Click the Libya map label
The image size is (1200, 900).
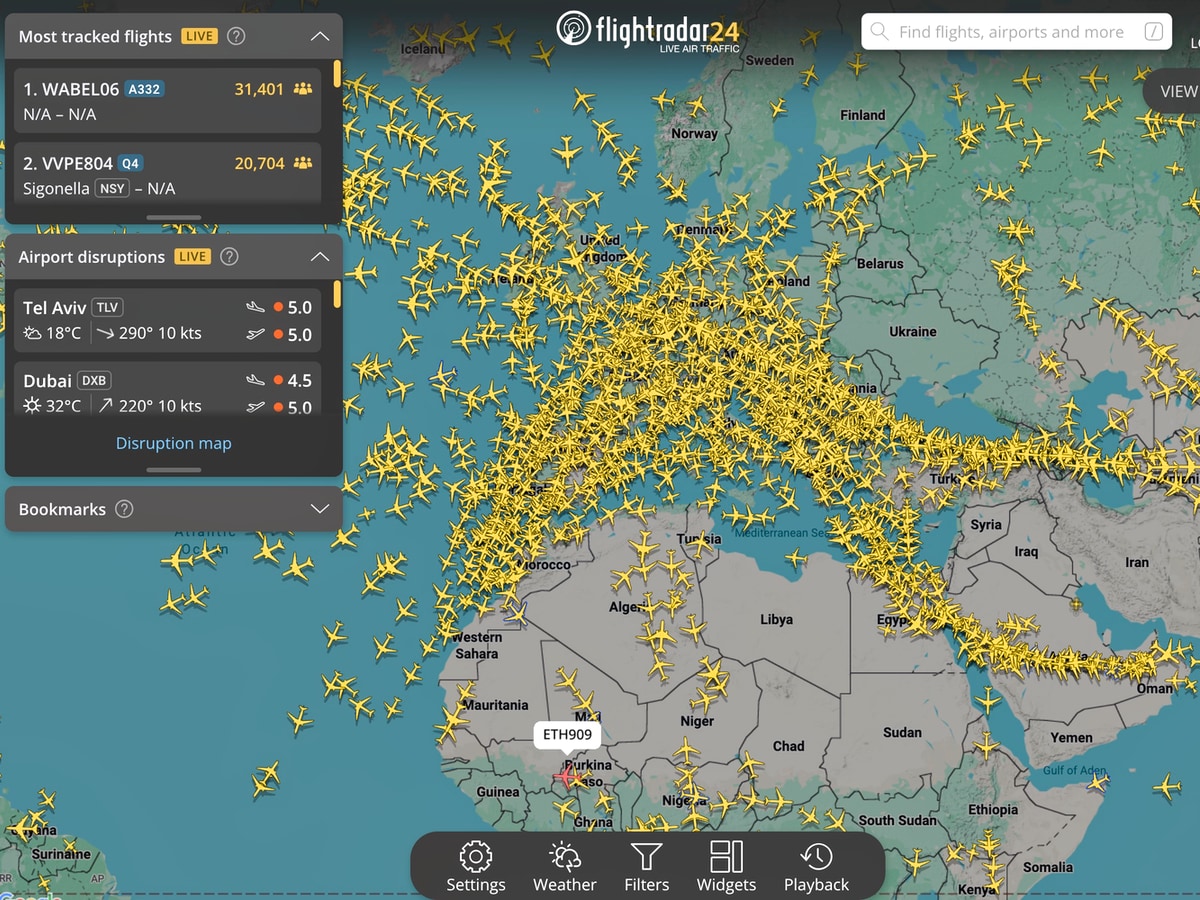[776, 620]
